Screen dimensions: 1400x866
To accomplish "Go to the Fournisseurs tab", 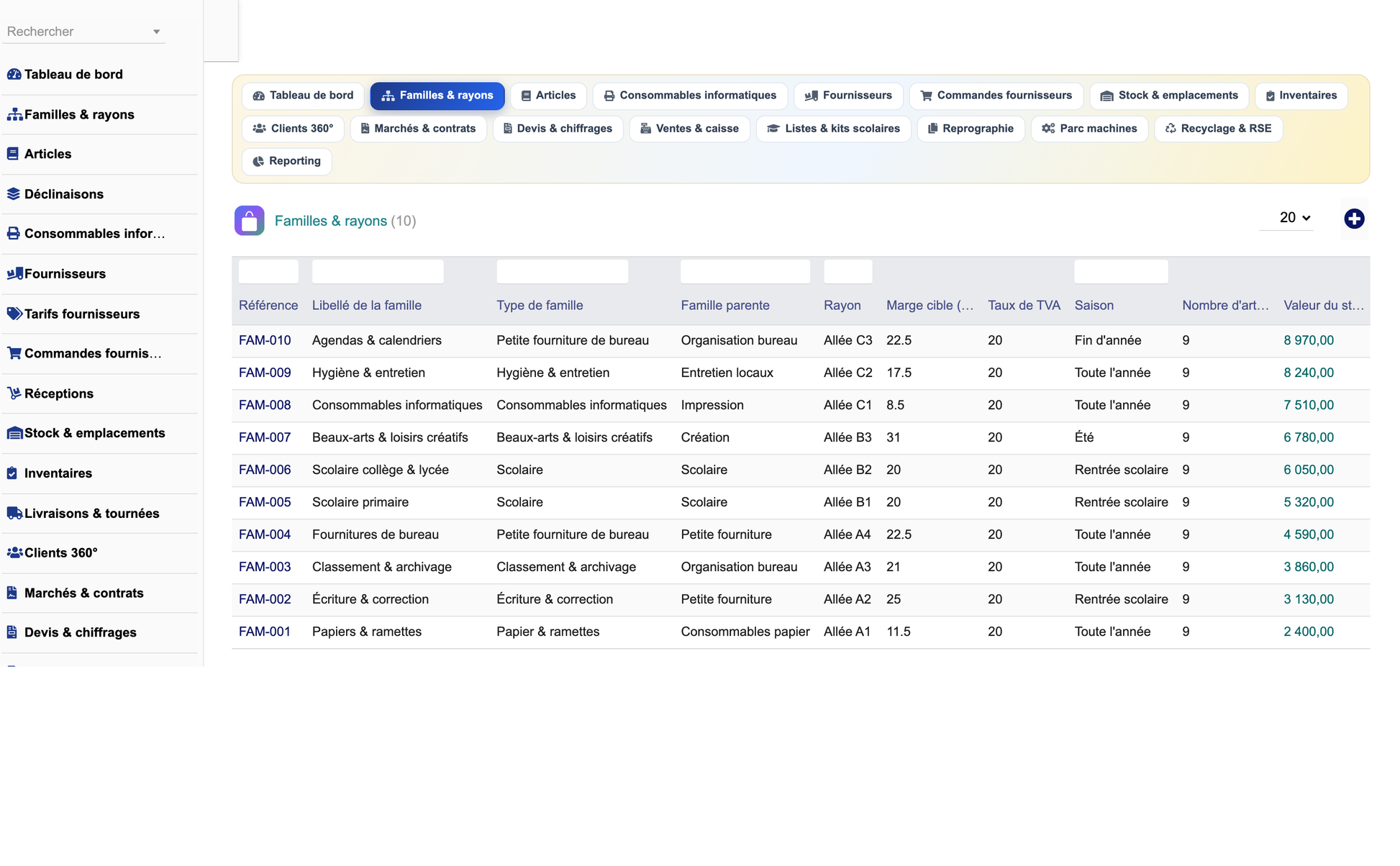I will click(848, 96).
